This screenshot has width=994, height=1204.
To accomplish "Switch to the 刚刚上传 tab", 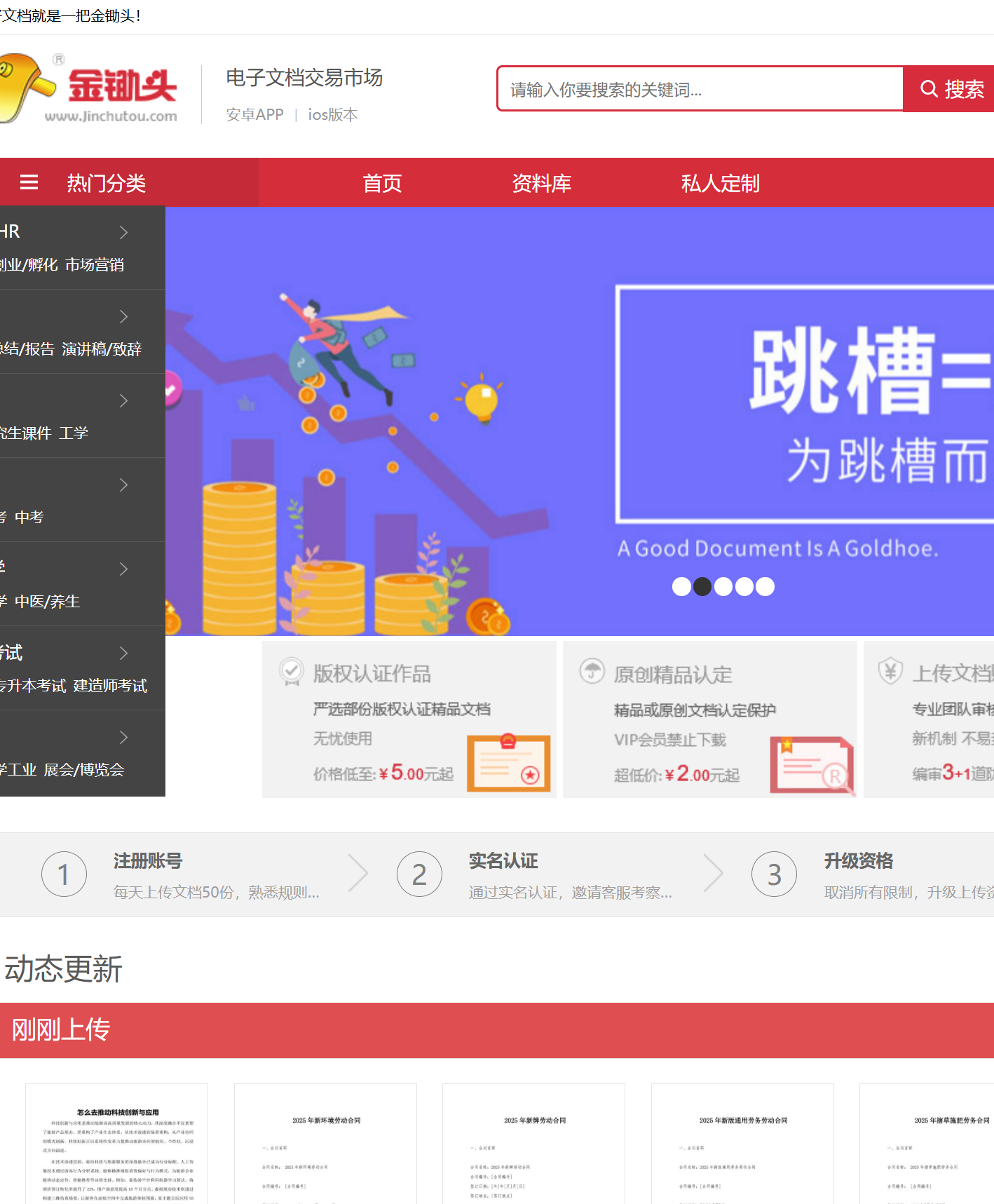I will click(61, 1029).
